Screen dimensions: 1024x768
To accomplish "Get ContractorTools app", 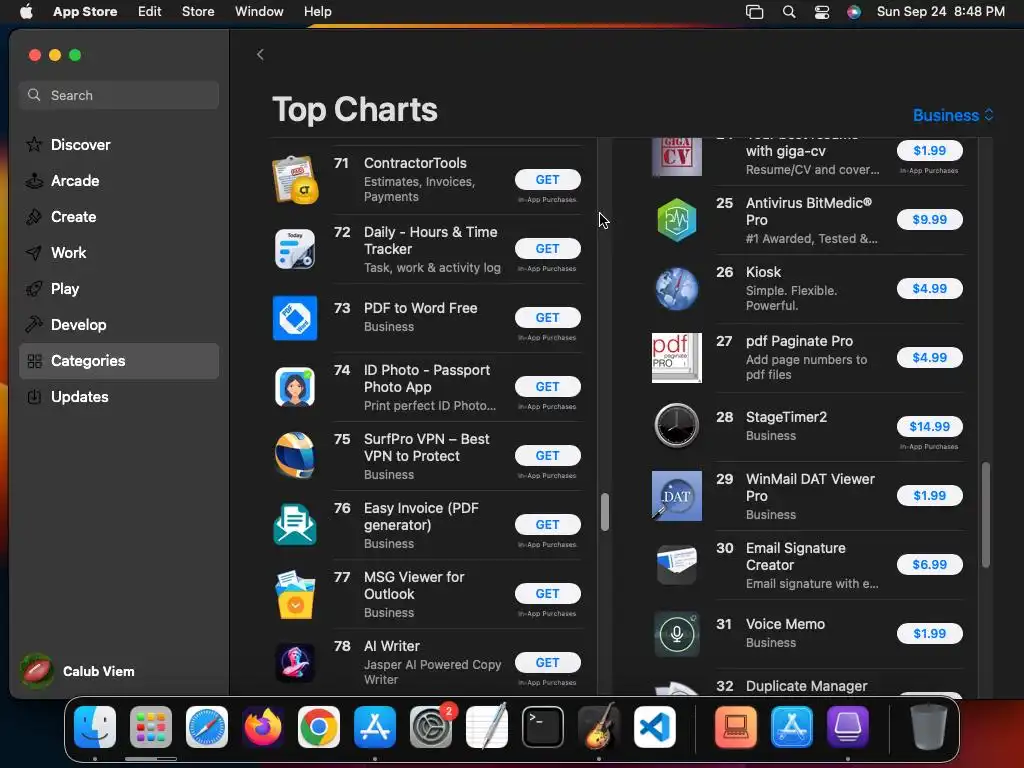I will tap(547, 180).
